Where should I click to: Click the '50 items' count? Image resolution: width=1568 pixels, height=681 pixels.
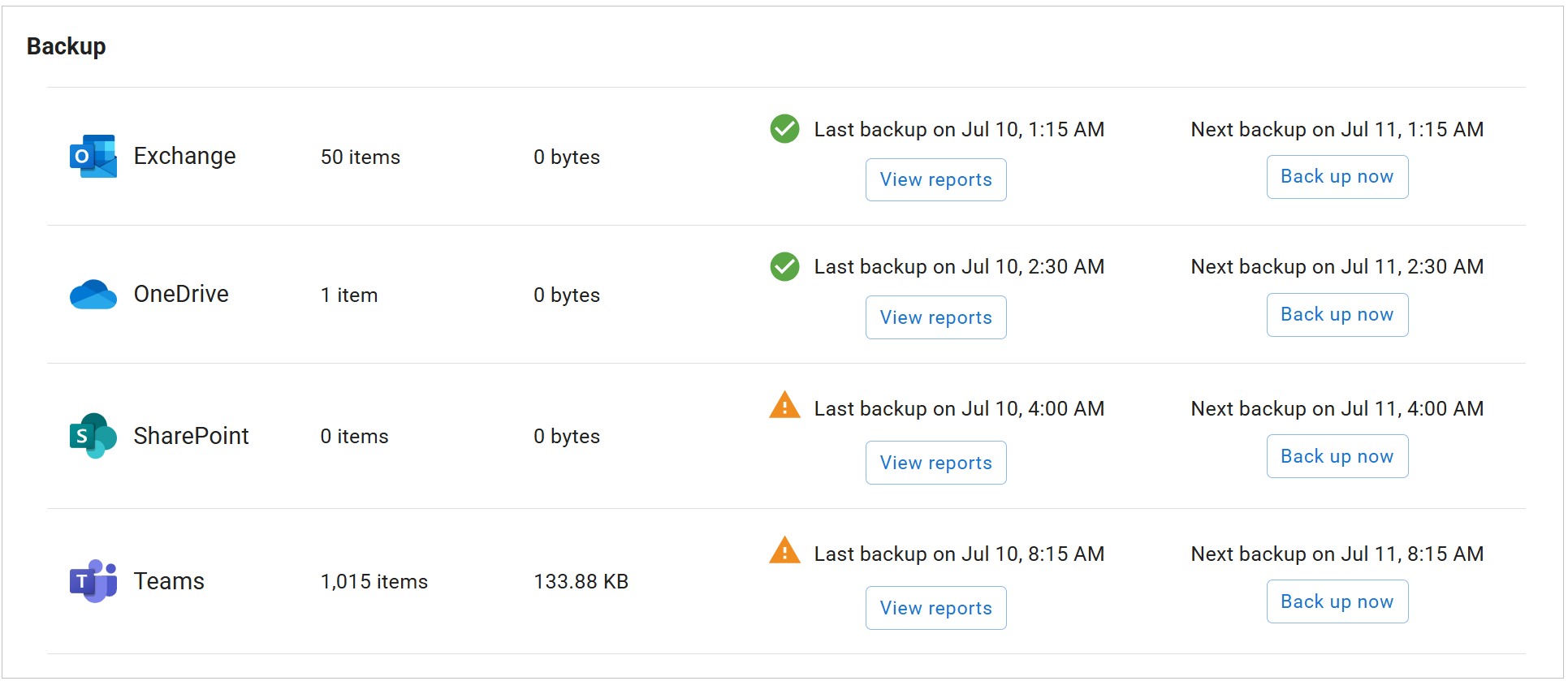pyautogui.click(x=361, y=157)
